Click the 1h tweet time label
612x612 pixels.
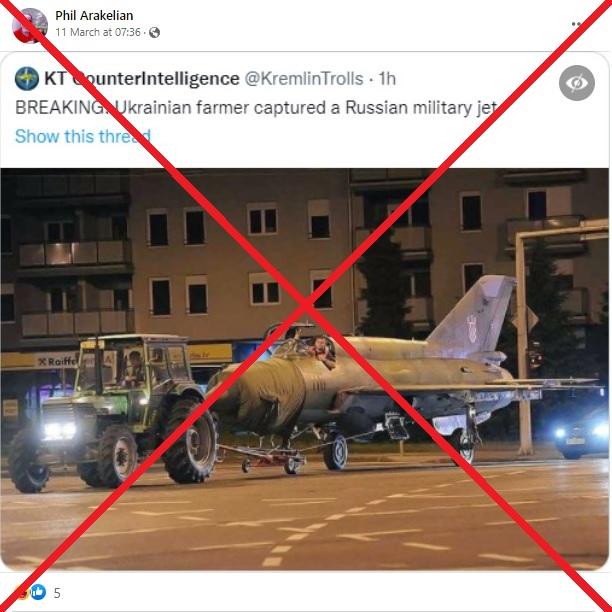[x=387, y=79]
